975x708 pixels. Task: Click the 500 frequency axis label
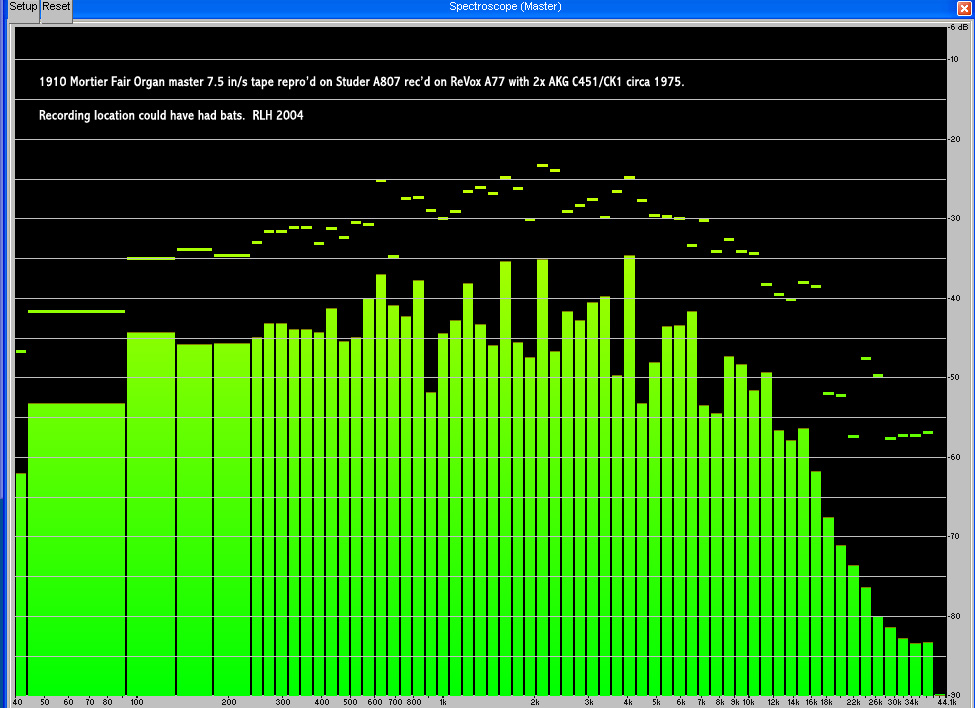pyautogui.click(x=350, y=702)
